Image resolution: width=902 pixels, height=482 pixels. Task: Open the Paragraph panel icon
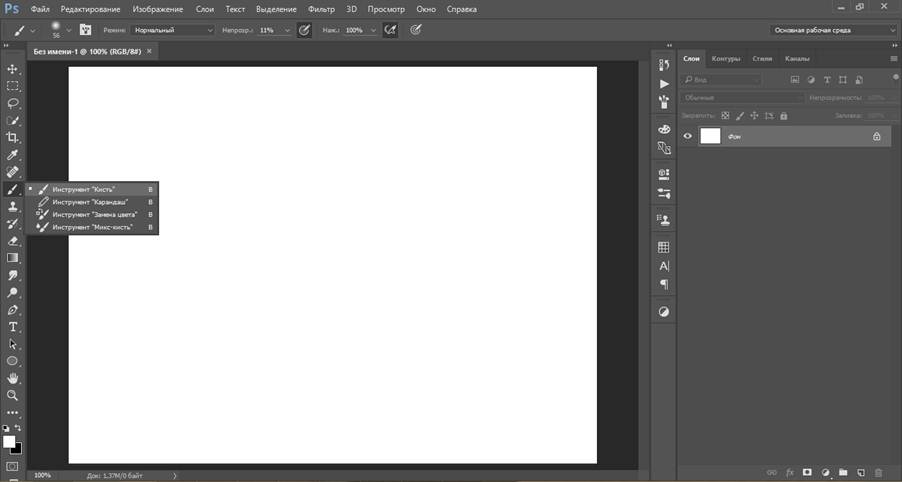[664, 285]
